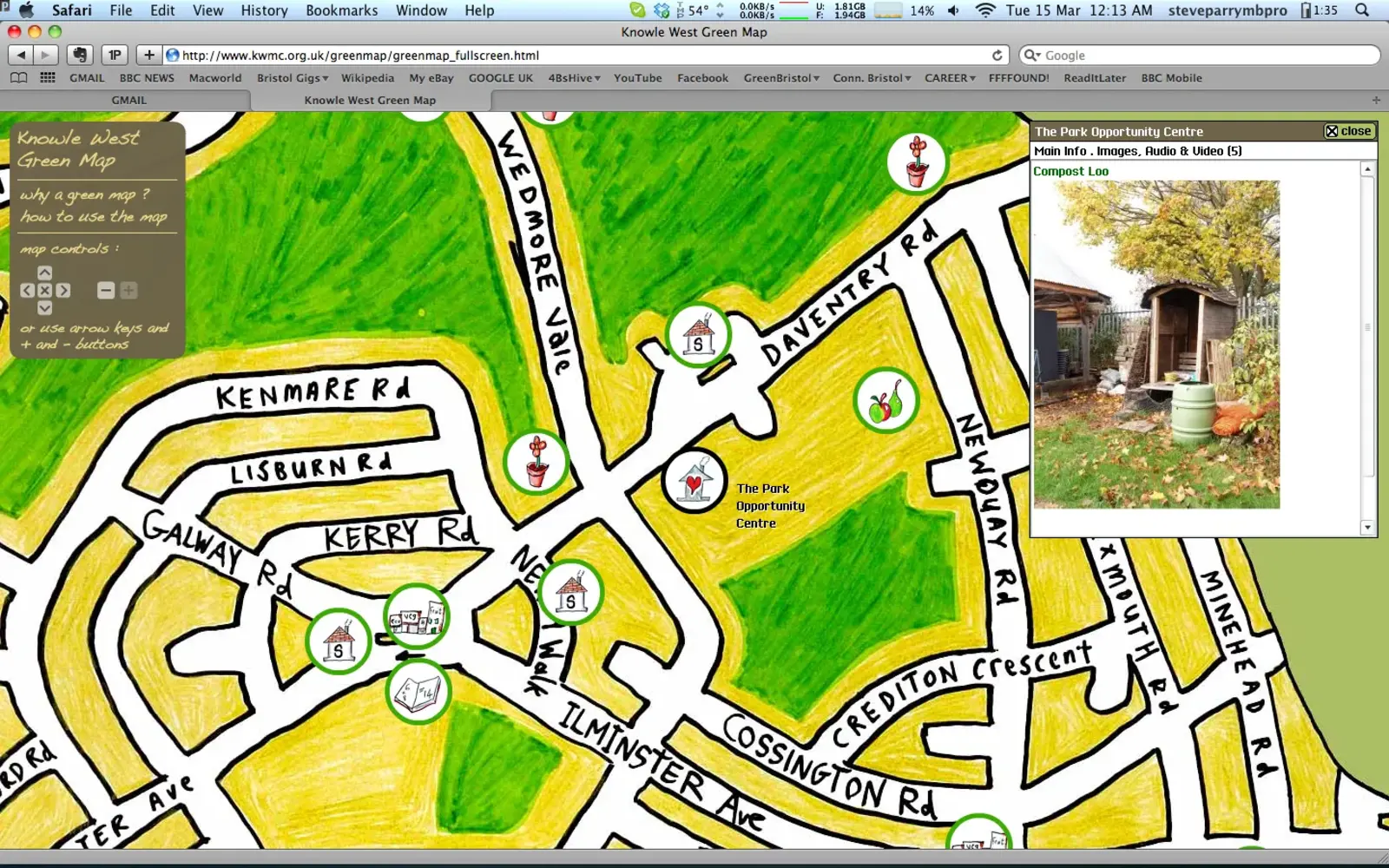Open the open-book marker on the map
Image resolution: width=1389 pixels, height=868 pixels.
[x=418, y=692]
